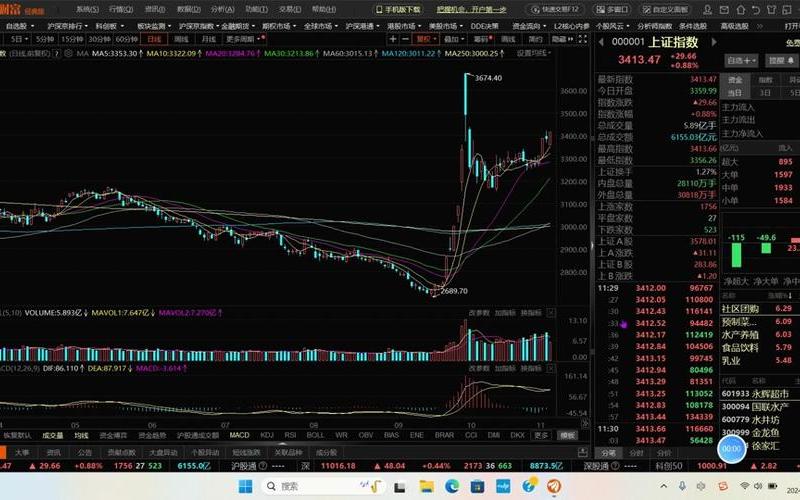Switch to 5分钟 period
The width and height of the screenshot is (800, 500).
(x=45, y=39)
